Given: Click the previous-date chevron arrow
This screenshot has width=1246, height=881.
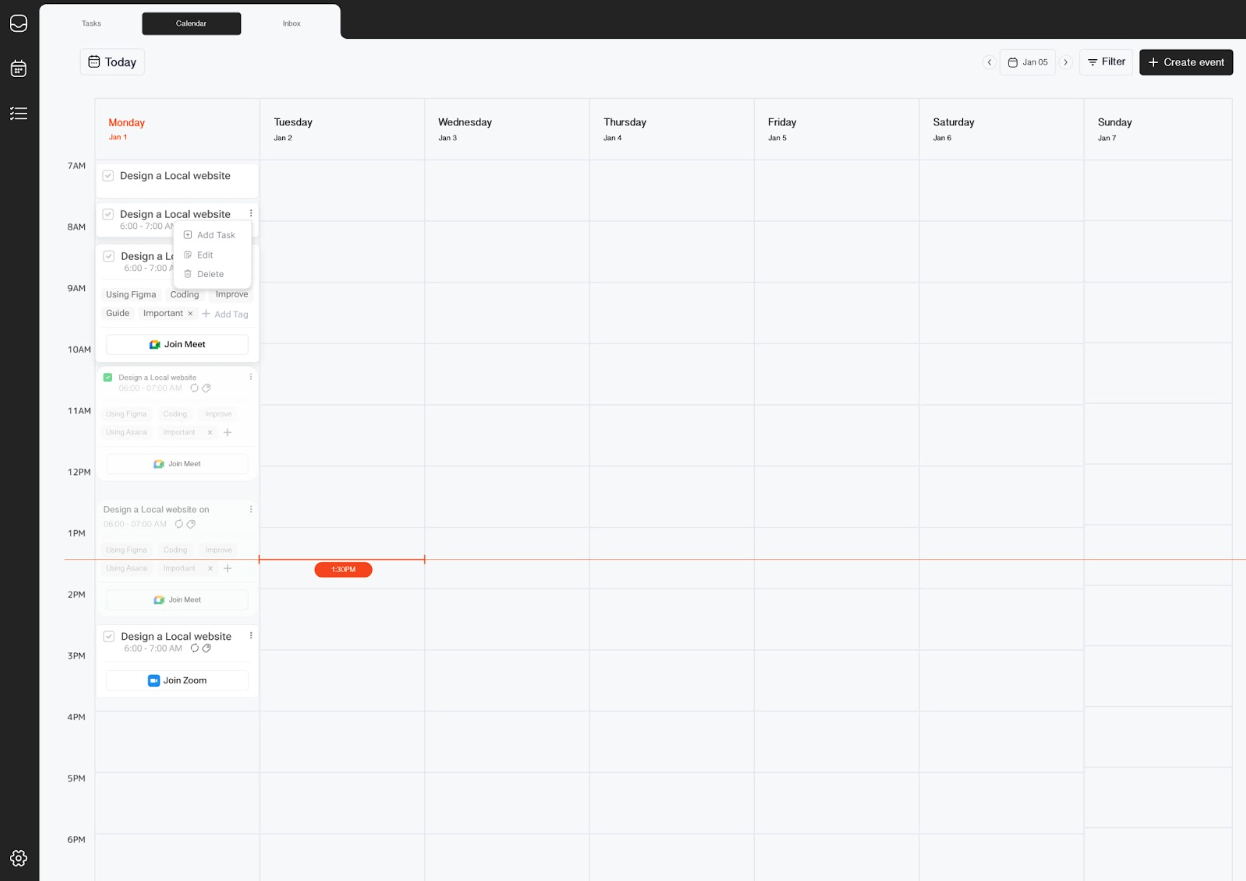Looking at the screenshot, I should 990,61.
